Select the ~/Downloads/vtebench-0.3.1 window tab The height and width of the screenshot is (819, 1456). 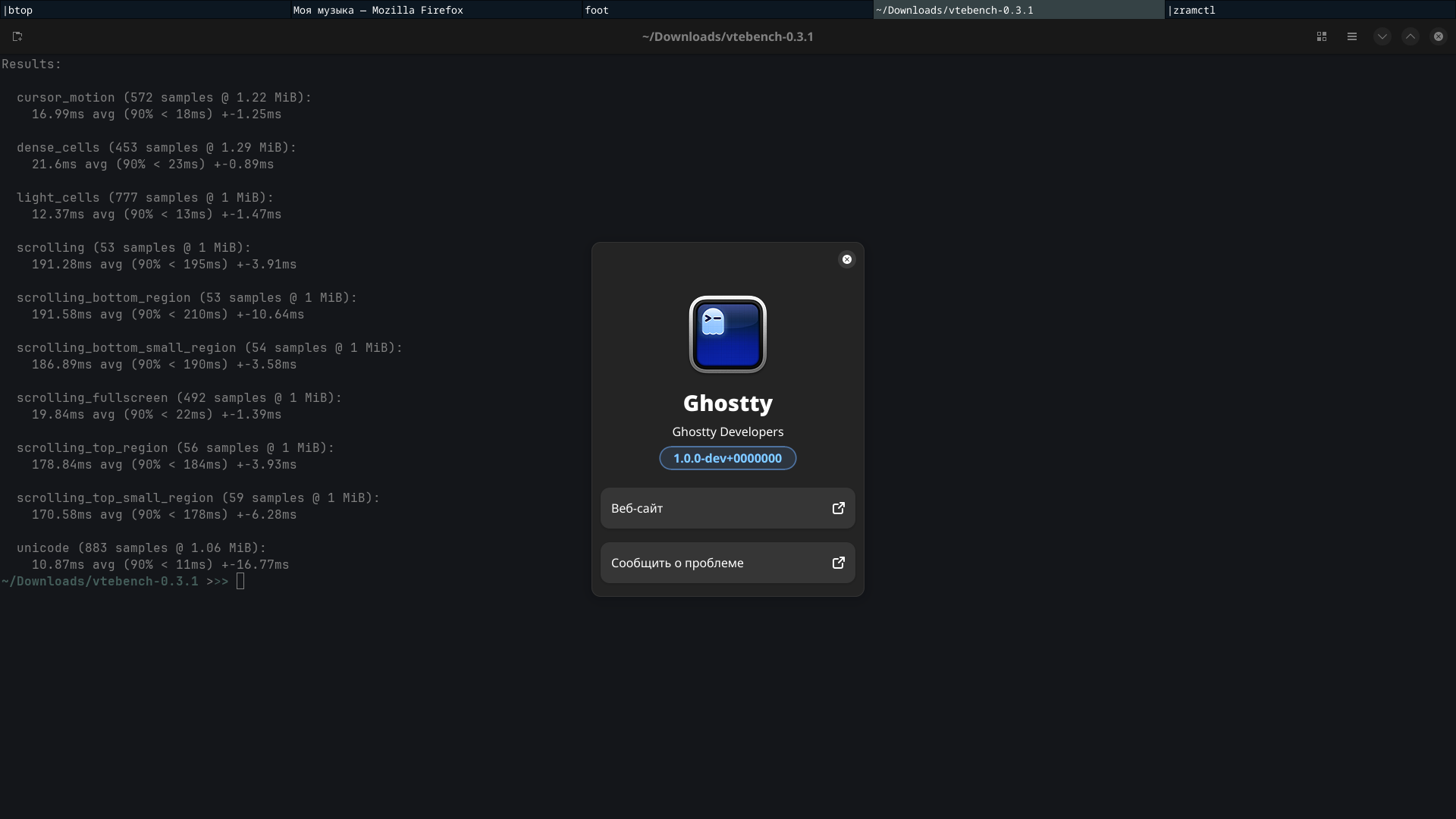(x=1019, y=10)
